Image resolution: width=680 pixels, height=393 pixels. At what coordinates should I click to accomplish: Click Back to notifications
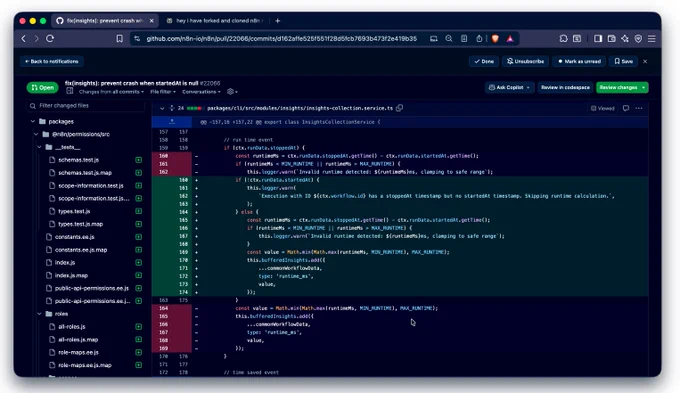[52, 61]
